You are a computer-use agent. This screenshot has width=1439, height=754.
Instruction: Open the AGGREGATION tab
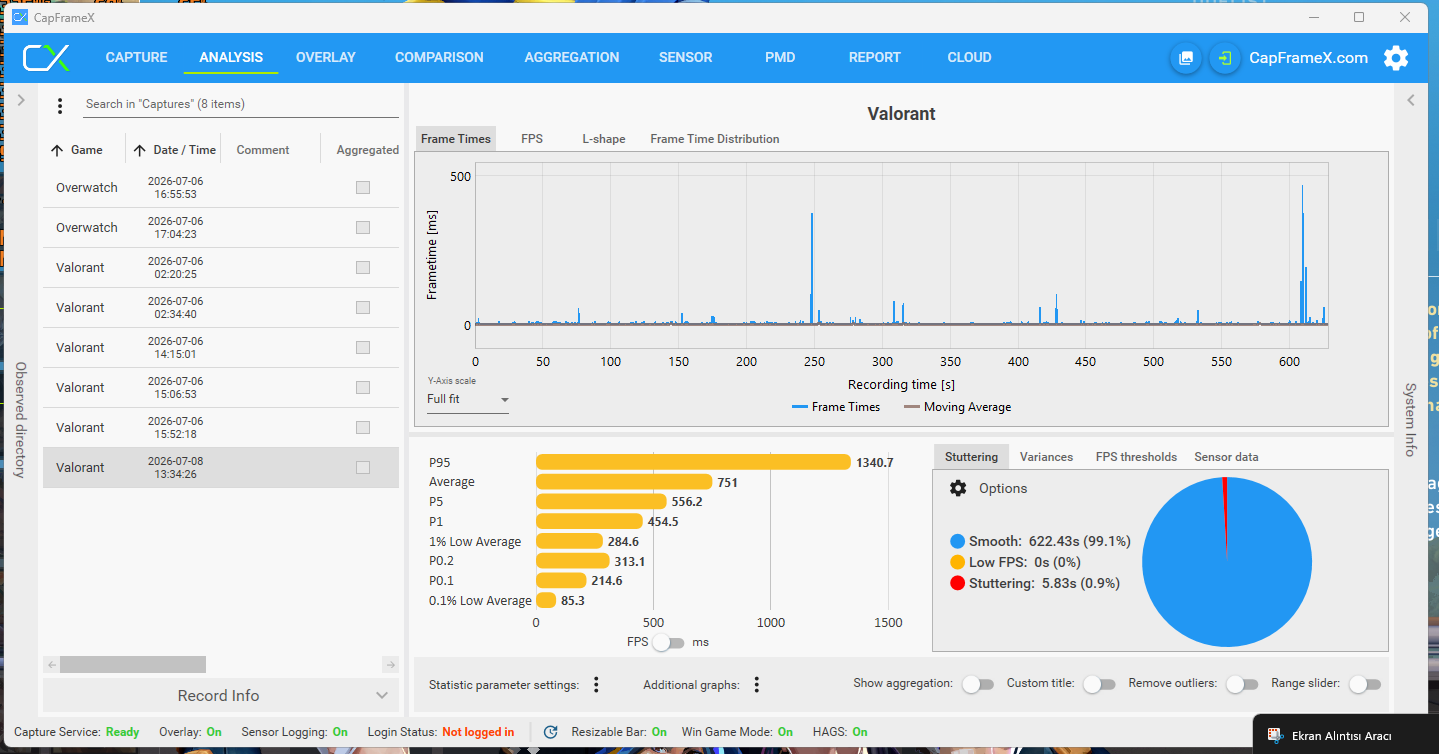[572, 58]
